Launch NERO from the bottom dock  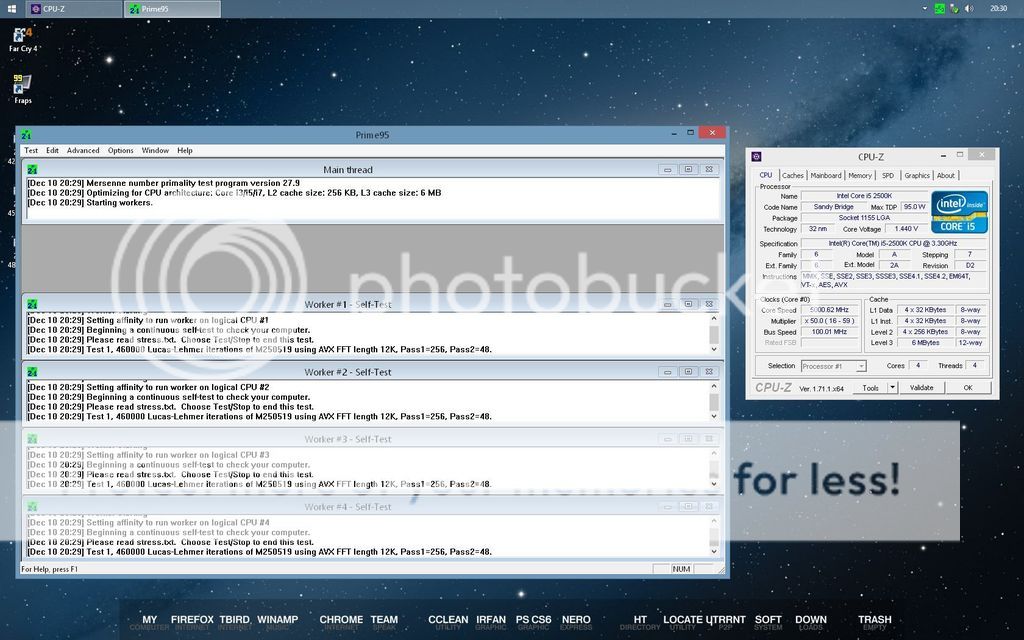pos(576,622)
